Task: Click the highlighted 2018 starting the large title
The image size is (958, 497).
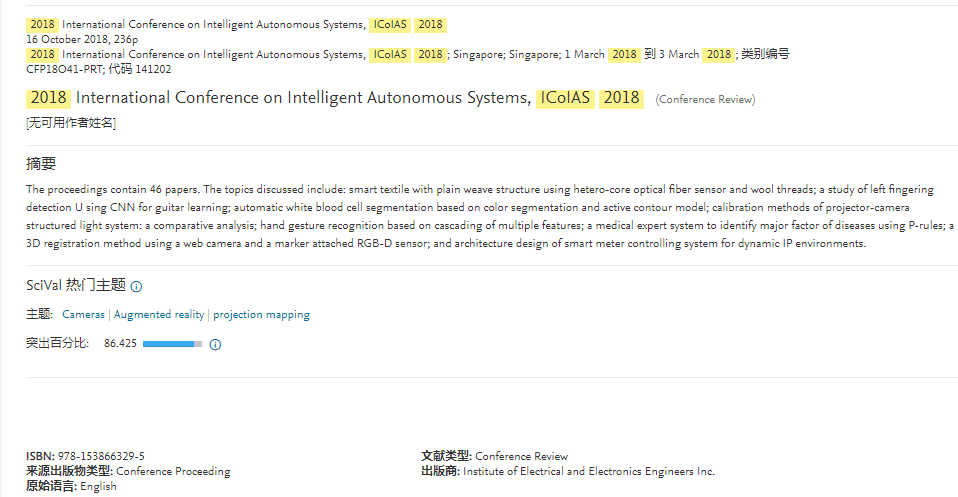Action: [x=48, y=98]
